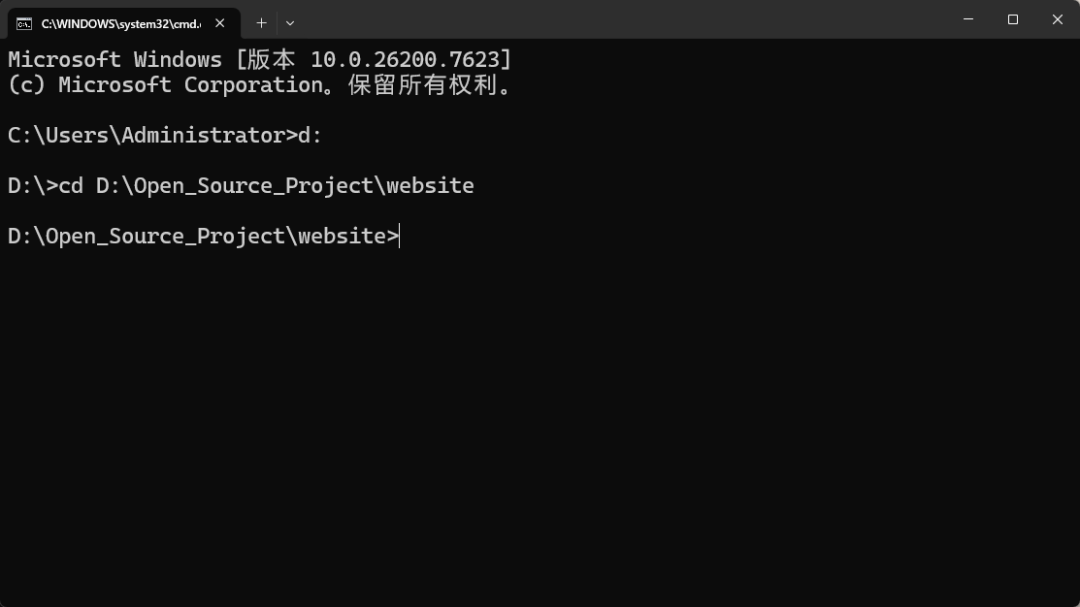
Task: Maximize the terminal window
Action: click(1013, 20)
